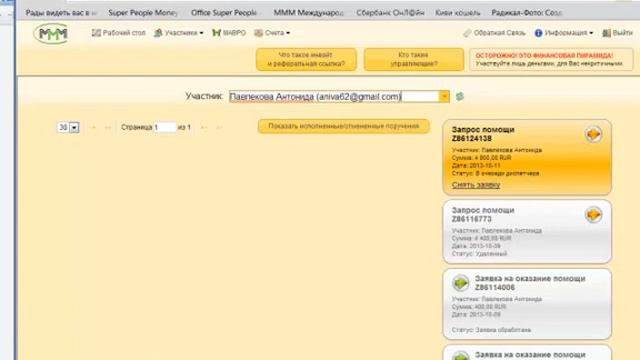Click orange arrow on request Z86124138

tap(593, 134)
